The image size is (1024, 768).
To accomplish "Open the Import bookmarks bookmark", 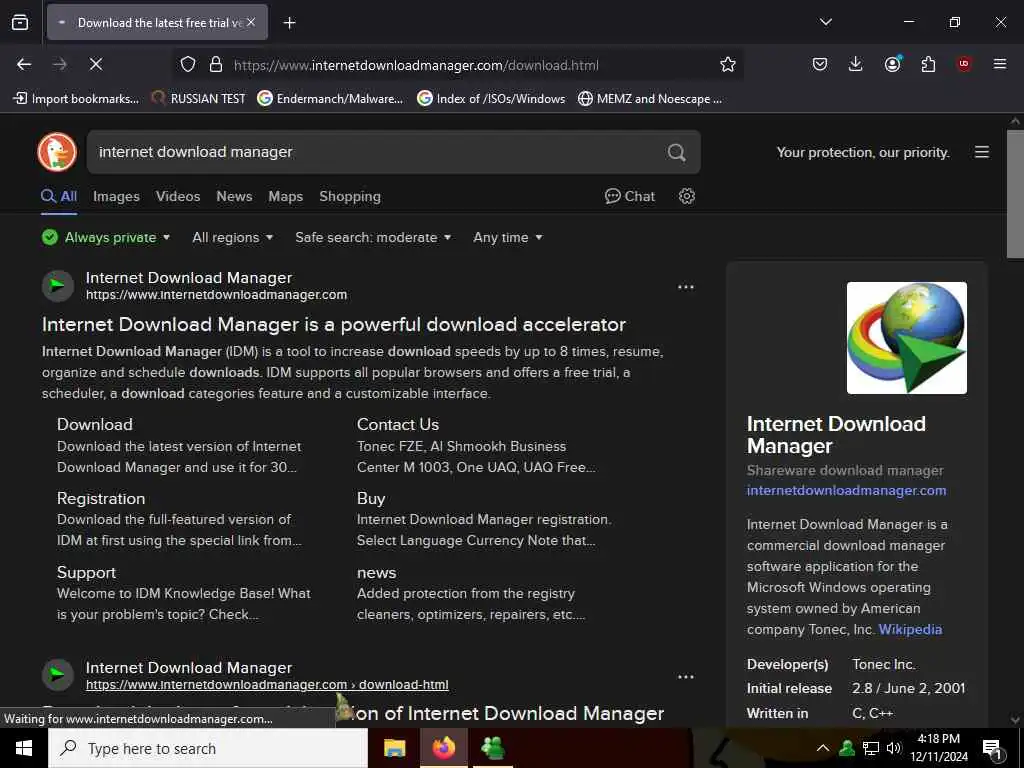I will [76, 99].
